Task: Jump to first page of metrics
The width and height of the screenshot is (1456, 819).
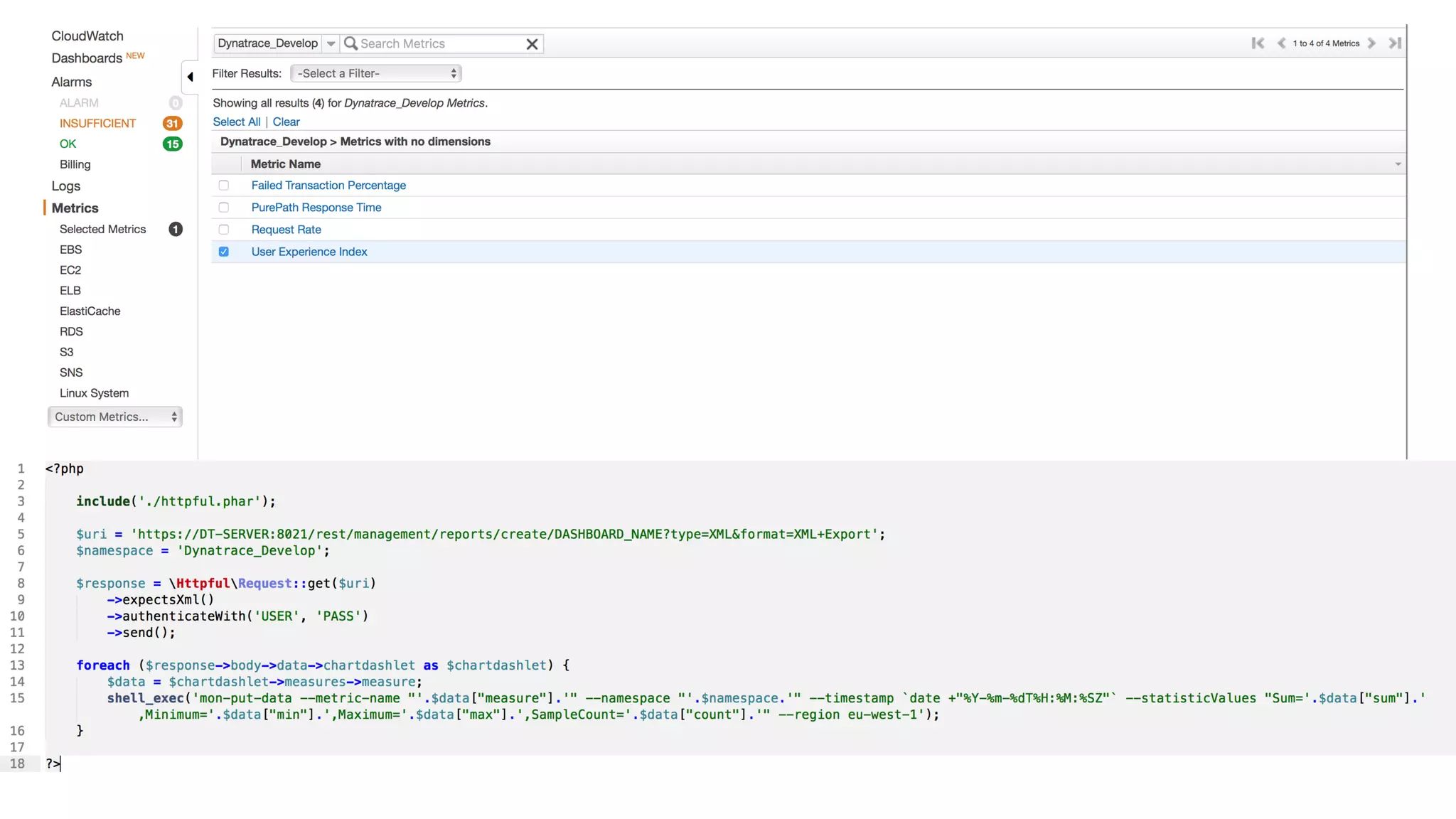Action: point(1258,43)
